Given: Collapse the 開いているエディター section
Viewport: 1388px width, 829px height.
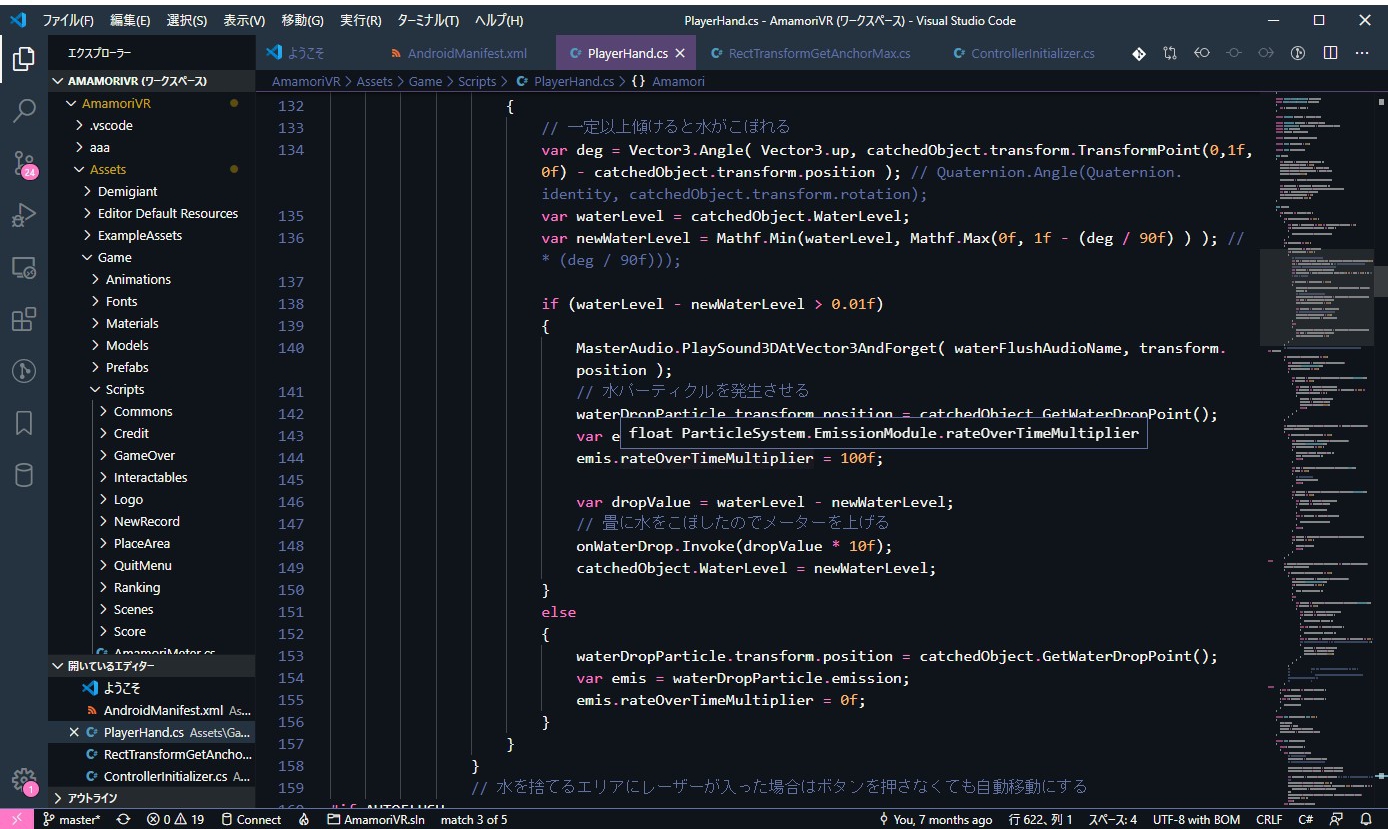Looking at the screenshot, I should 150,666.
